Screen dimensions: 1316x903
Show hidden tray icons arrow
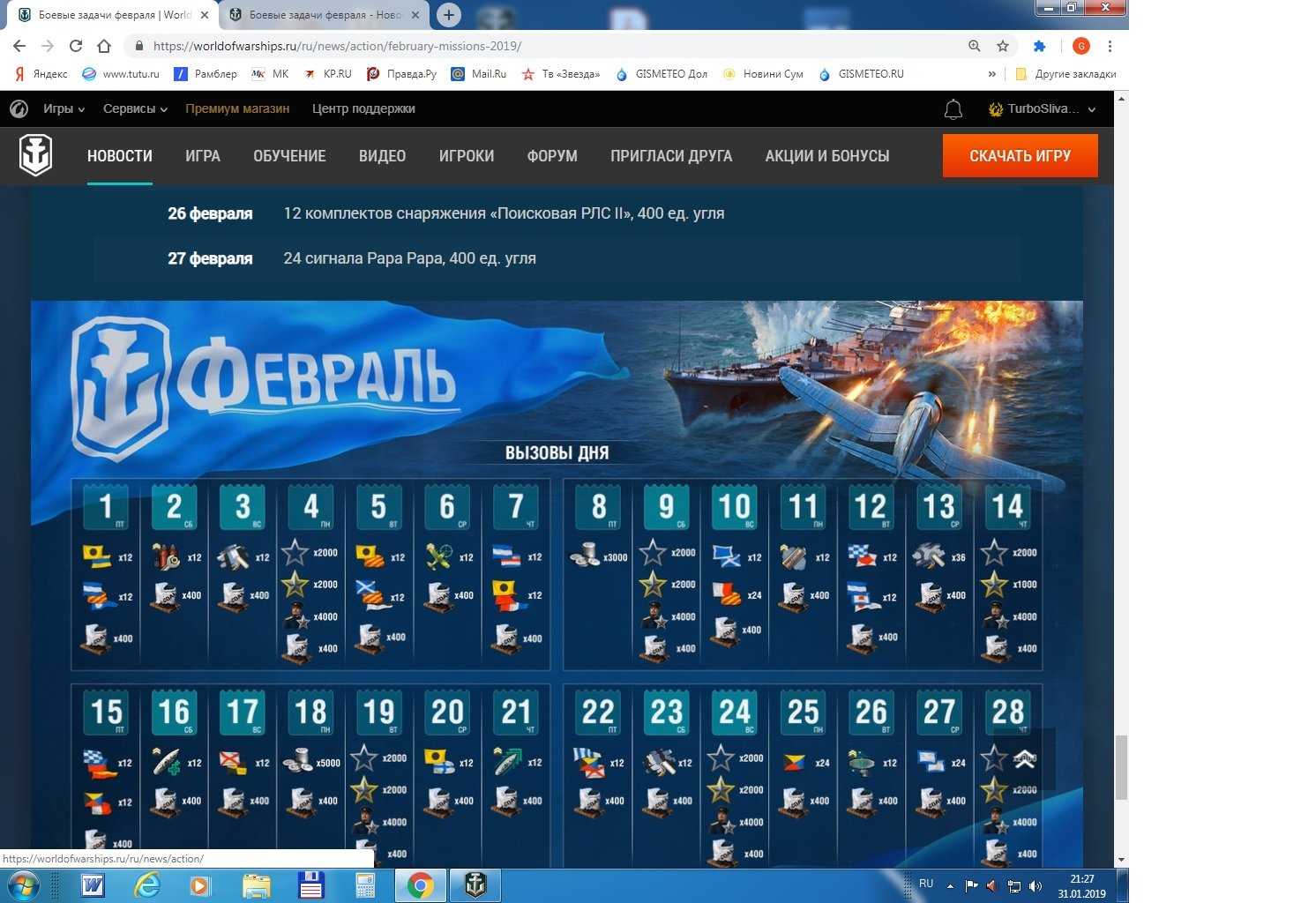[950, 886]
